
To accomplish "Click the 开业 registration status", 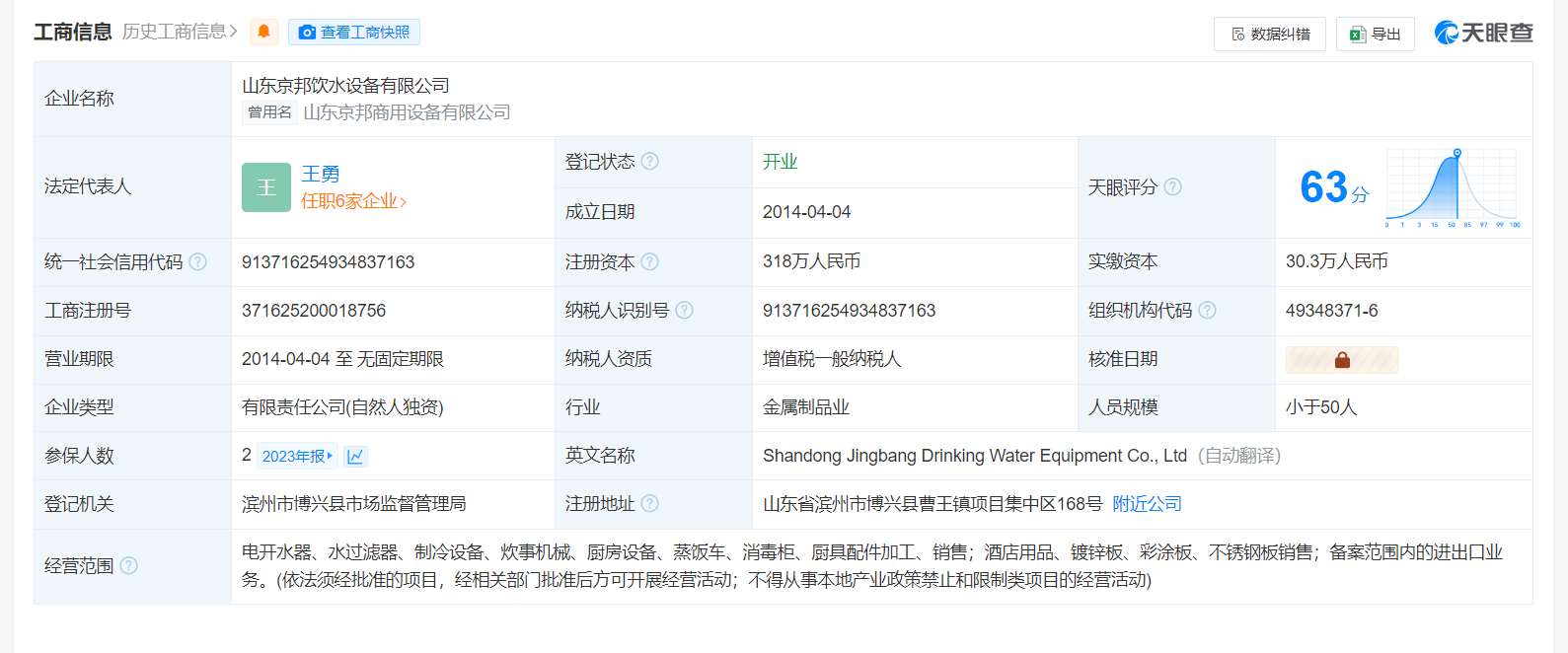I will (x=780, y=162).
